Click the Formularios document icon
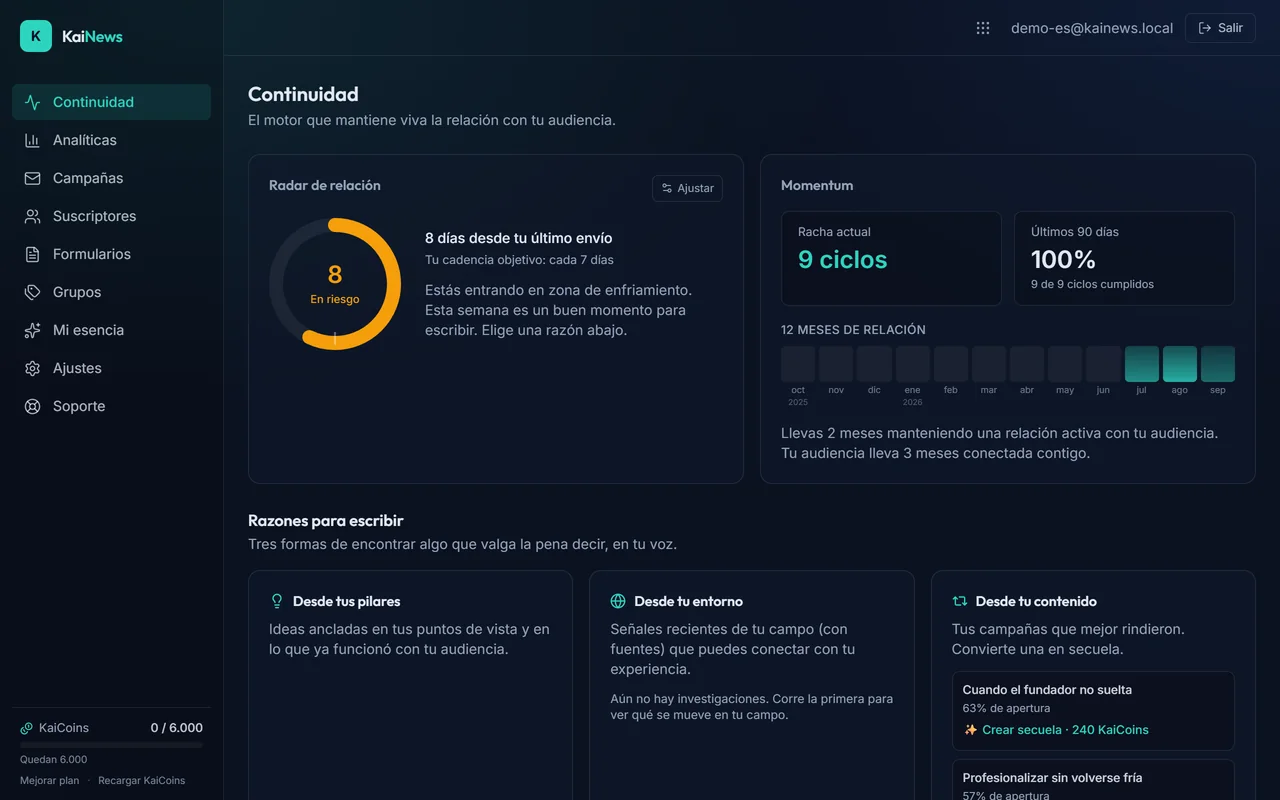This screenshot has width=1280, height=800. click(x=32, y=254)
